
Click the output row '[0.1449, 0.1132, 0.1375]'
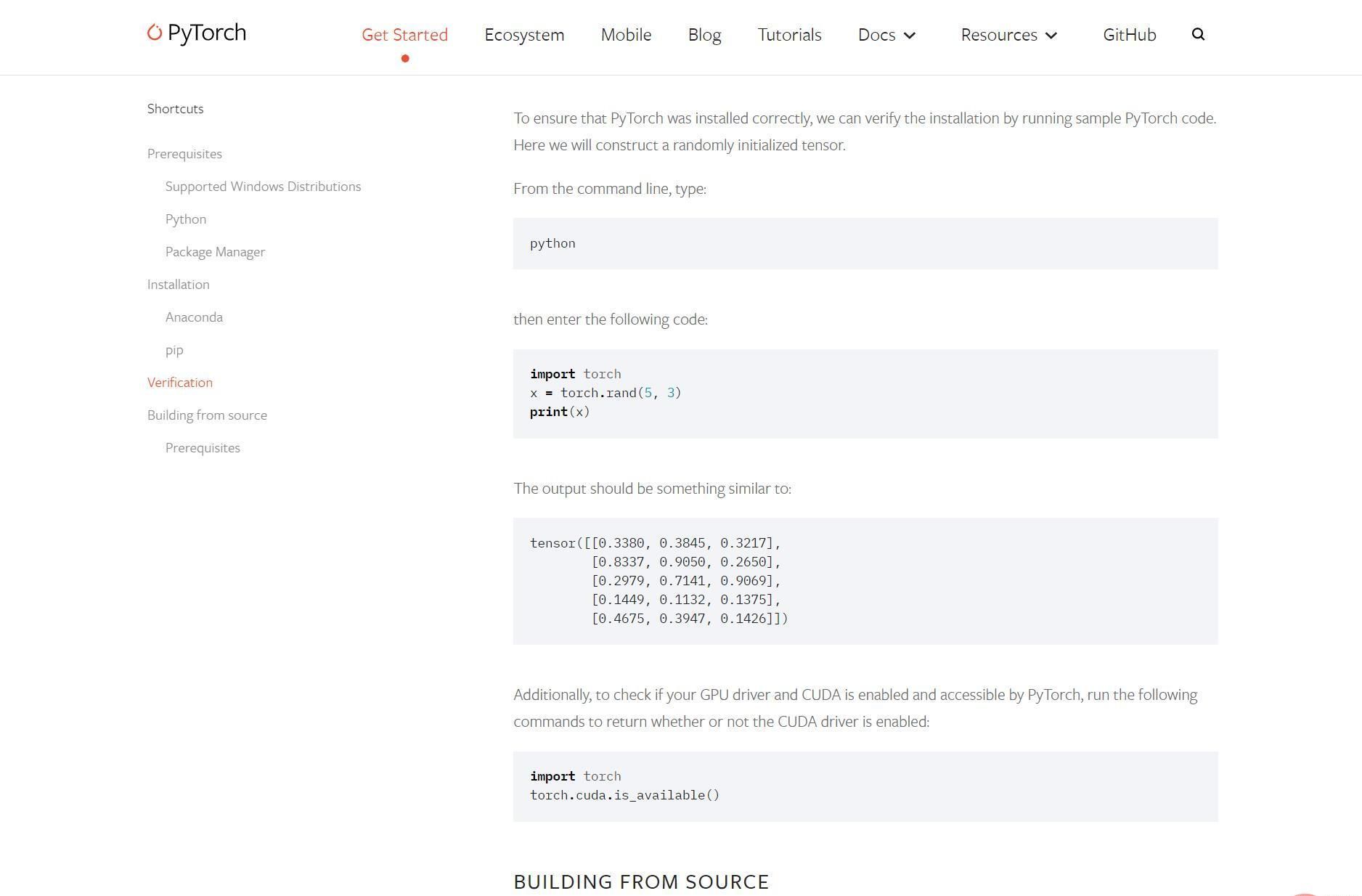point(686,600)
